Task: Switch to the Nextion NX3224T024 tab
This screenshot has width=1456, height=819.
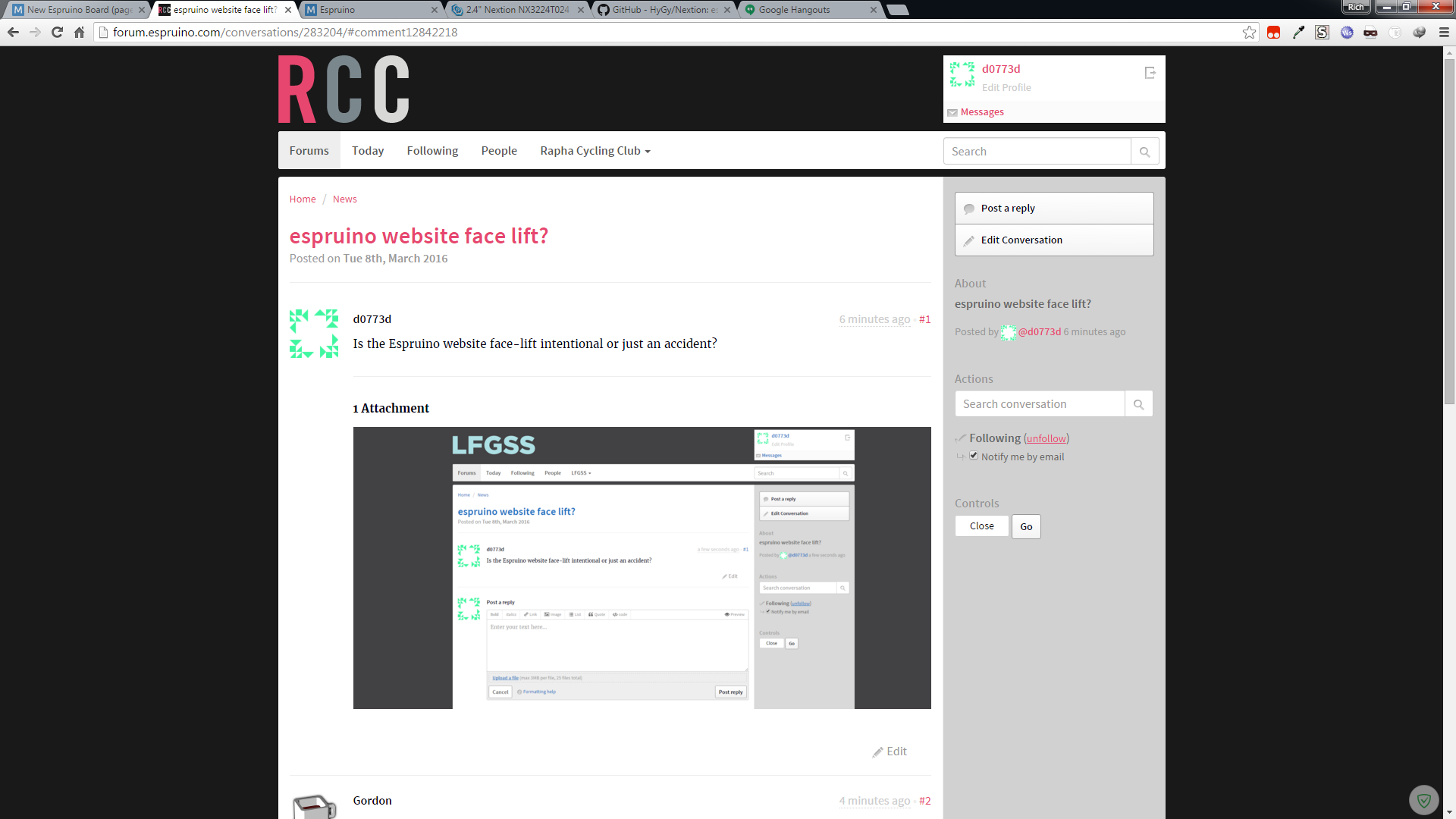Action: click(517, 10)
